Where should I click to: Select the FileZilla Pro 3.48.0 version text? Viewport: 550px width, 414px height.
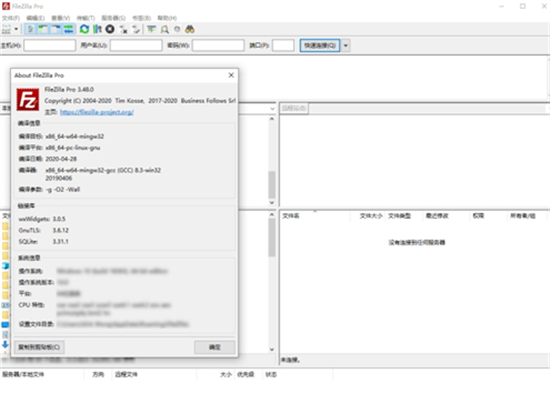click(69, 89)
